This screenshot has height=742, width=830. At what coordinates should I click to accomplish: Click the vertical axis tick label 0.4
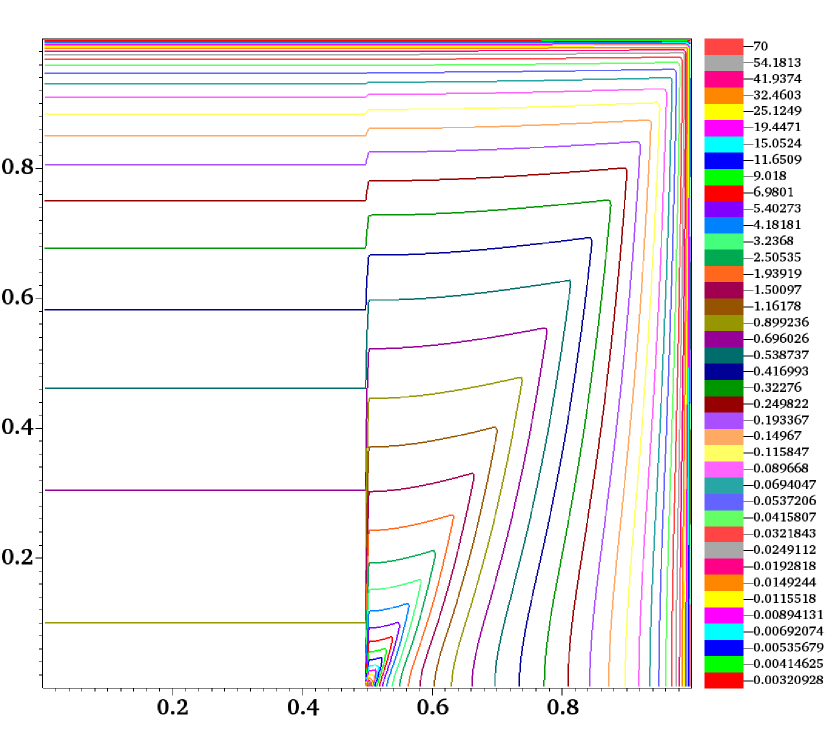click(x=17, y=427)
